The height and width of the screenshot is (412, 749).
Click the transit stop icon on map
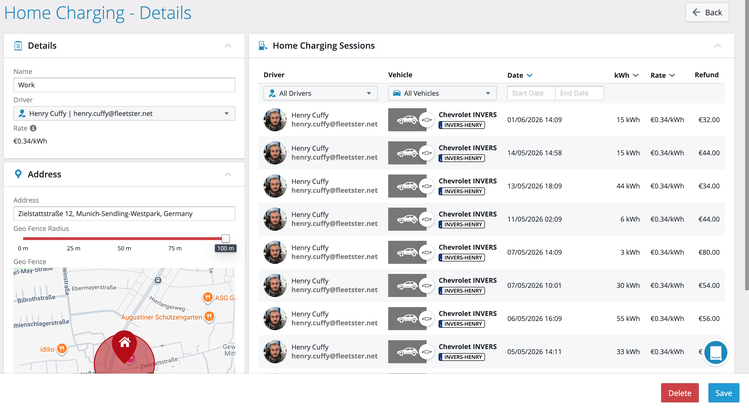coord(158,280)
